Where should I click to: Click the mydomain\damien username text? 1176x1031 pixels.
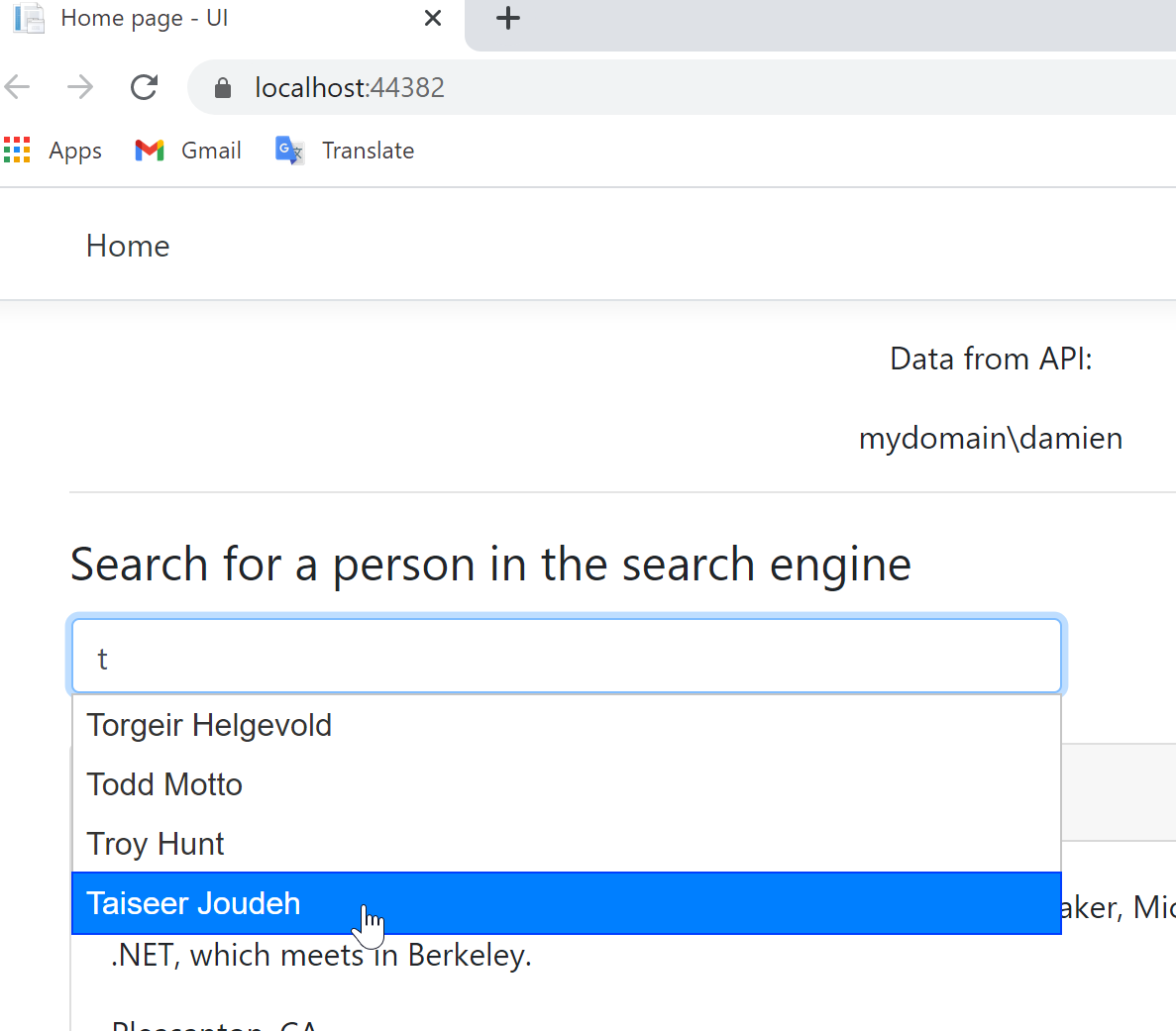tap(990, 438)
